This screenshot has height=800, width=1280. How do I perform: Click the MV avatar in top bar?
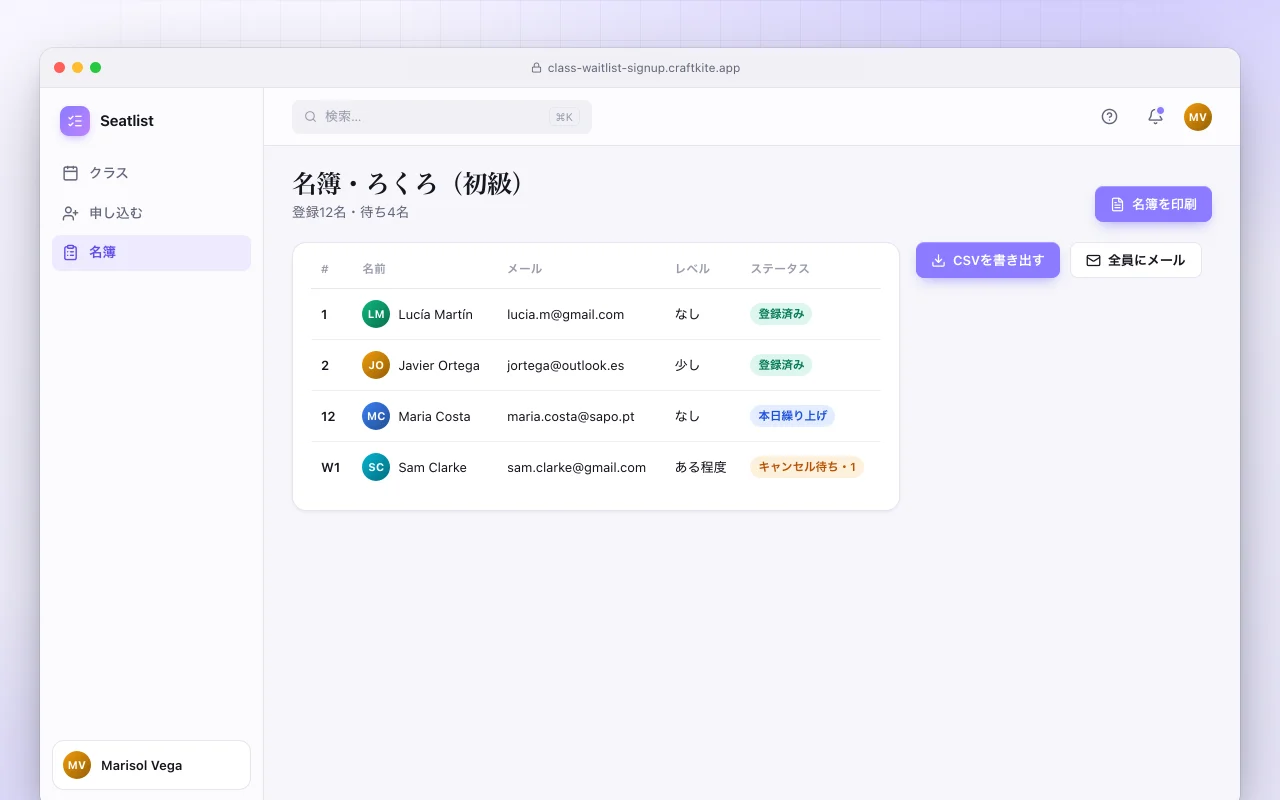coord(1198,117)
